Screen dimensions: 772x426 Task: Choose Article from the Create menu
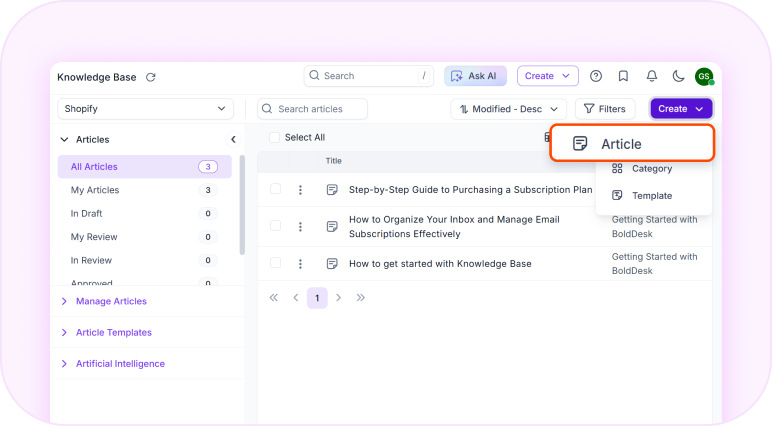632,143
